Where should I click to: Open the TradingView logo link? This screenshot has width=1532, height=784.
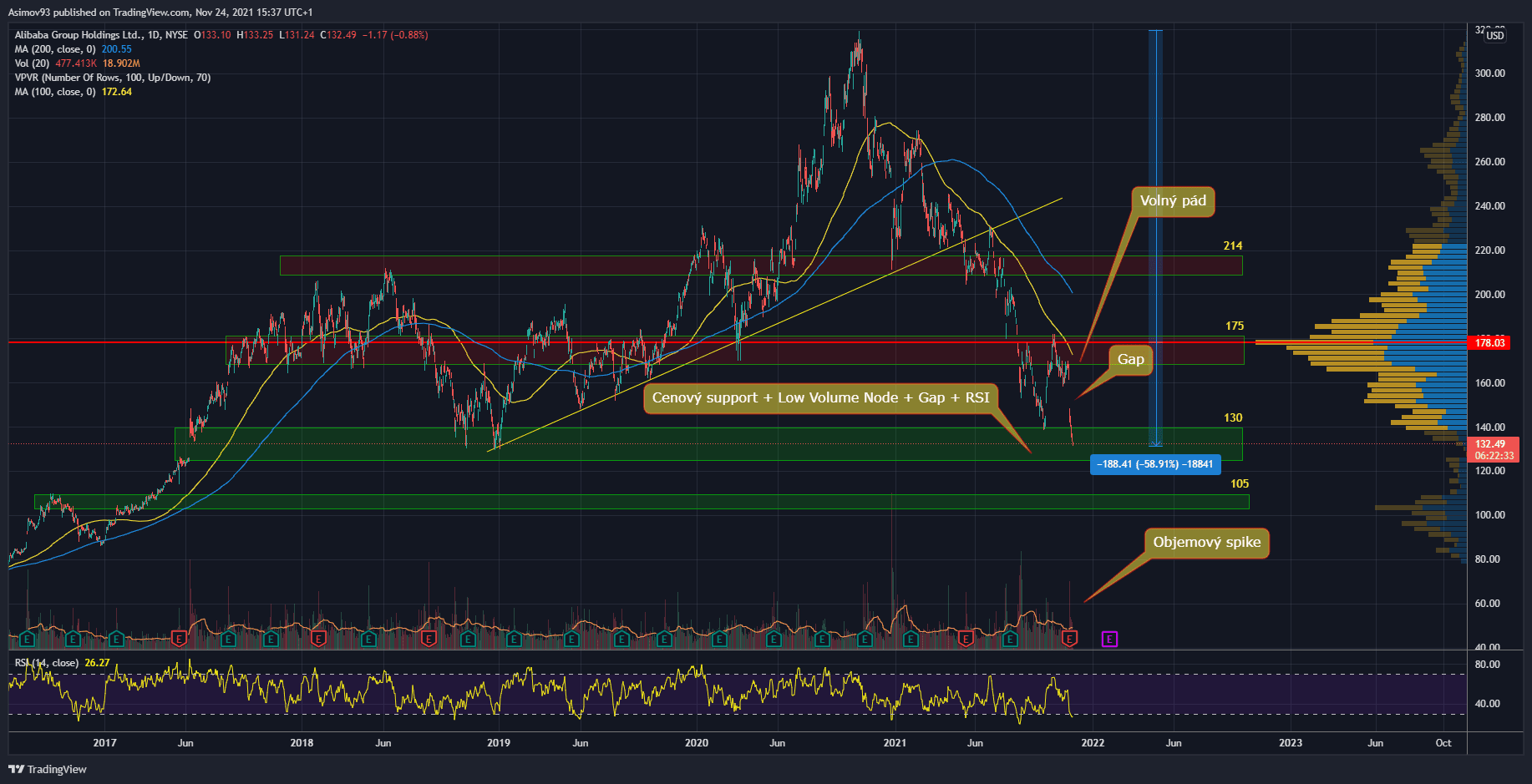point(48,769)
